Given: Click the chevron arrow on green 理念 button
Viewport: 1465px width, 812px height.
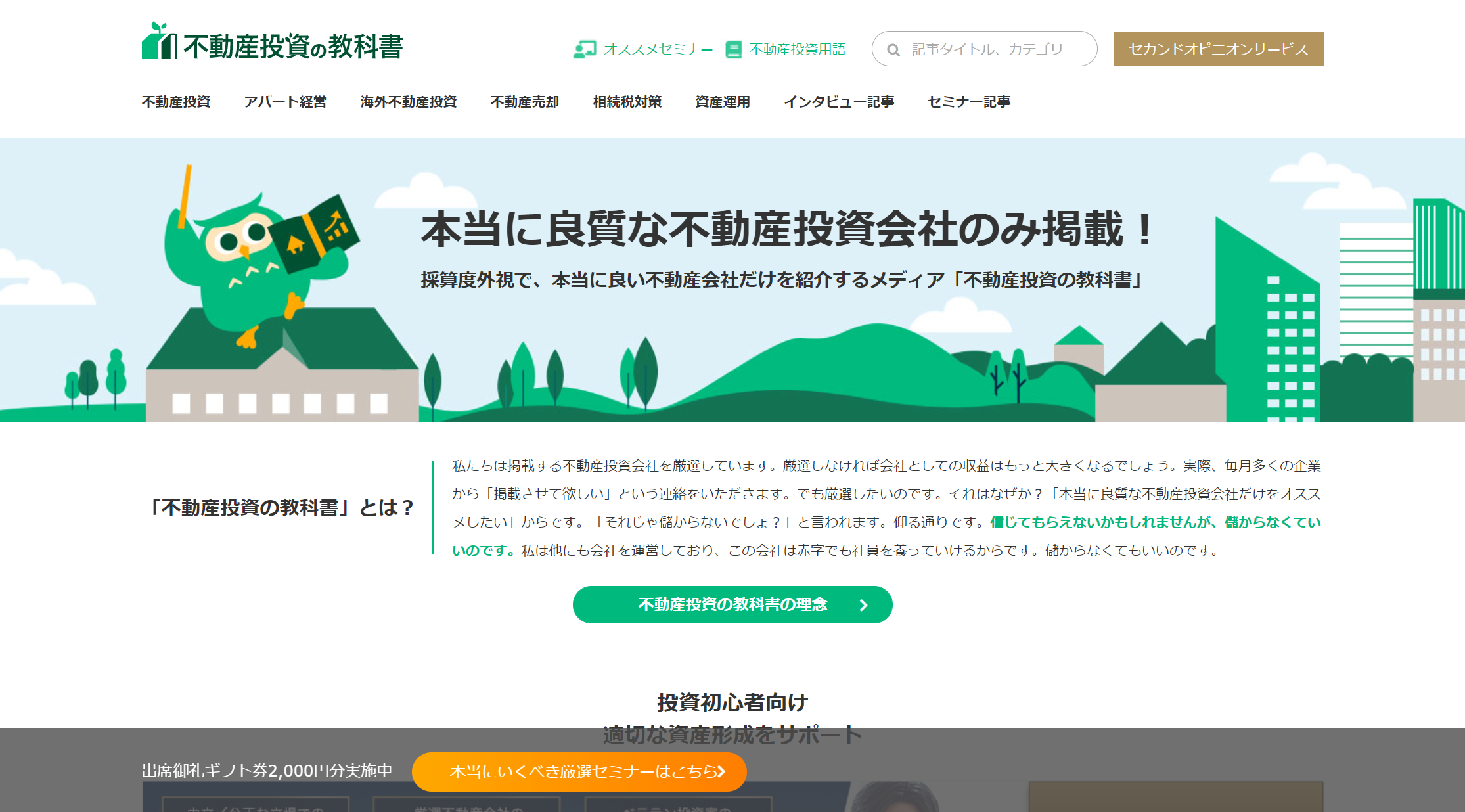Looking at the screenshot, I should [864, 605].
